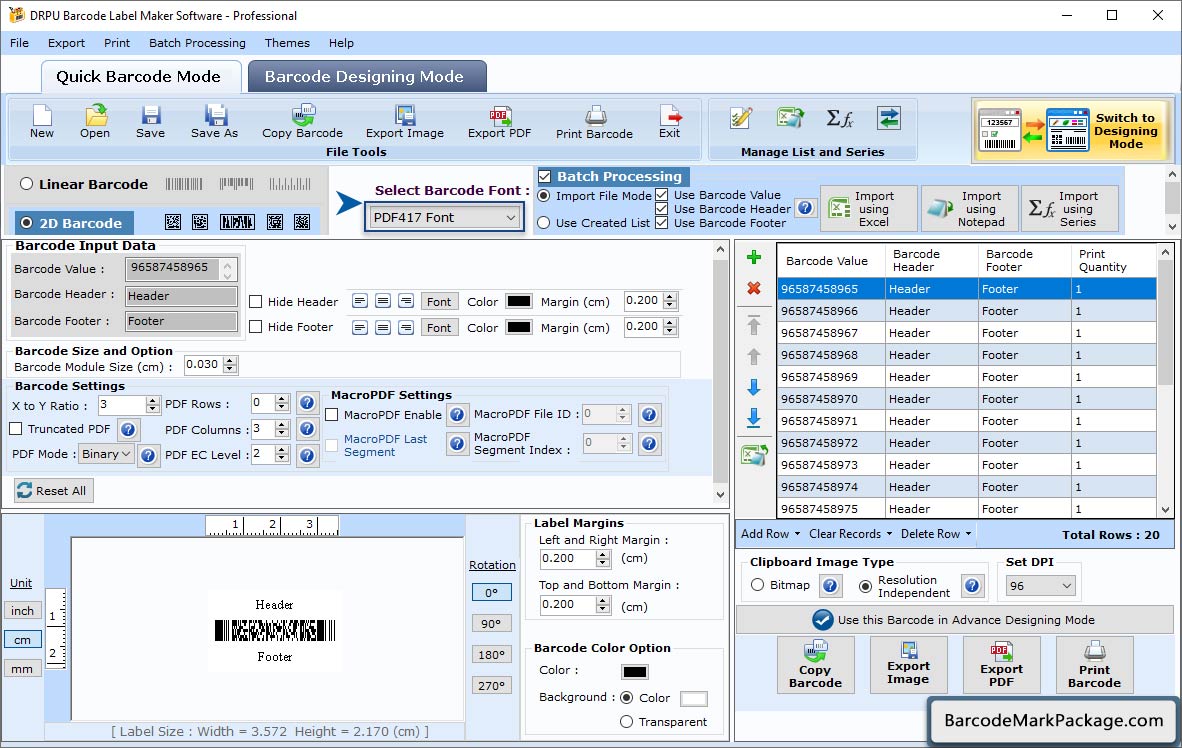Click the Exit toolbar icon
The width and height of the screenshot is (1182, 748).
tap(669, 122)
